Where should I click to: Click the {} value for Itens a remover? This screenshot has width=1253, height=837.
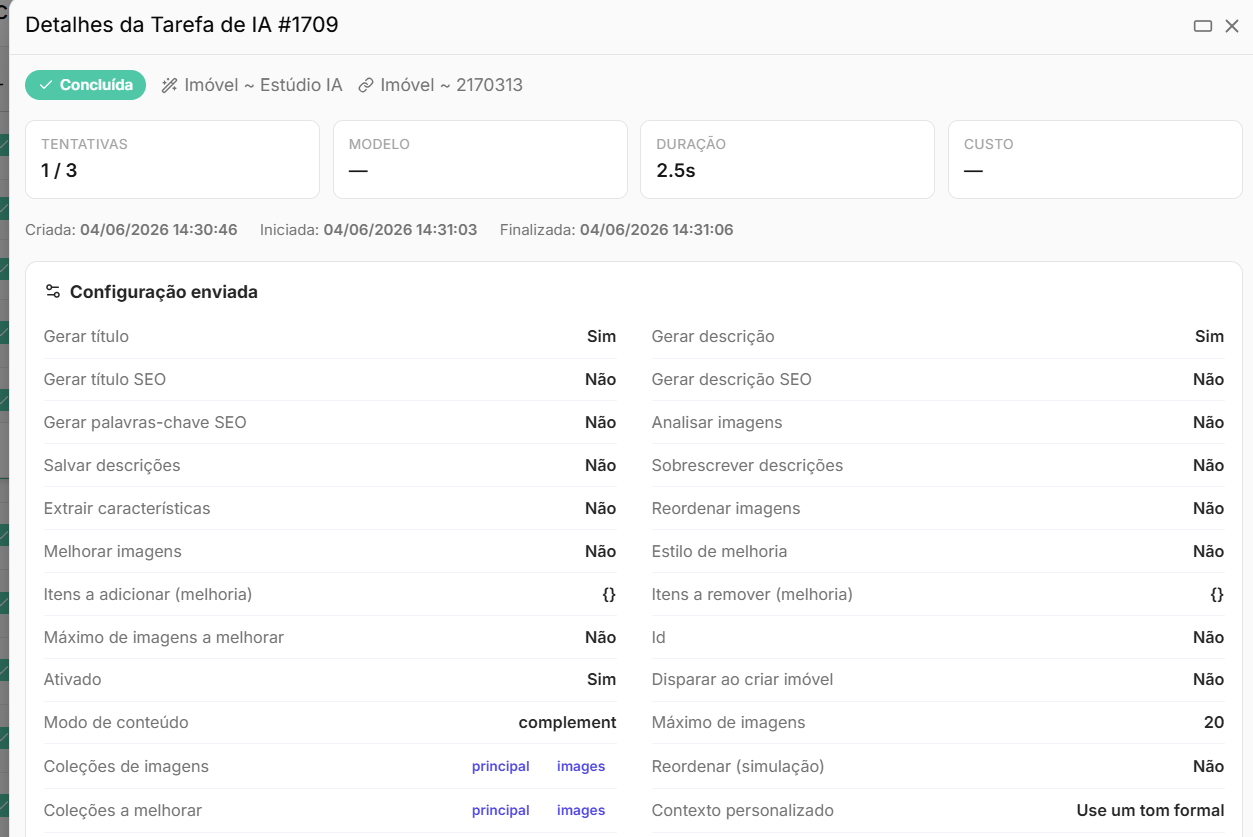pos(1217,595)
